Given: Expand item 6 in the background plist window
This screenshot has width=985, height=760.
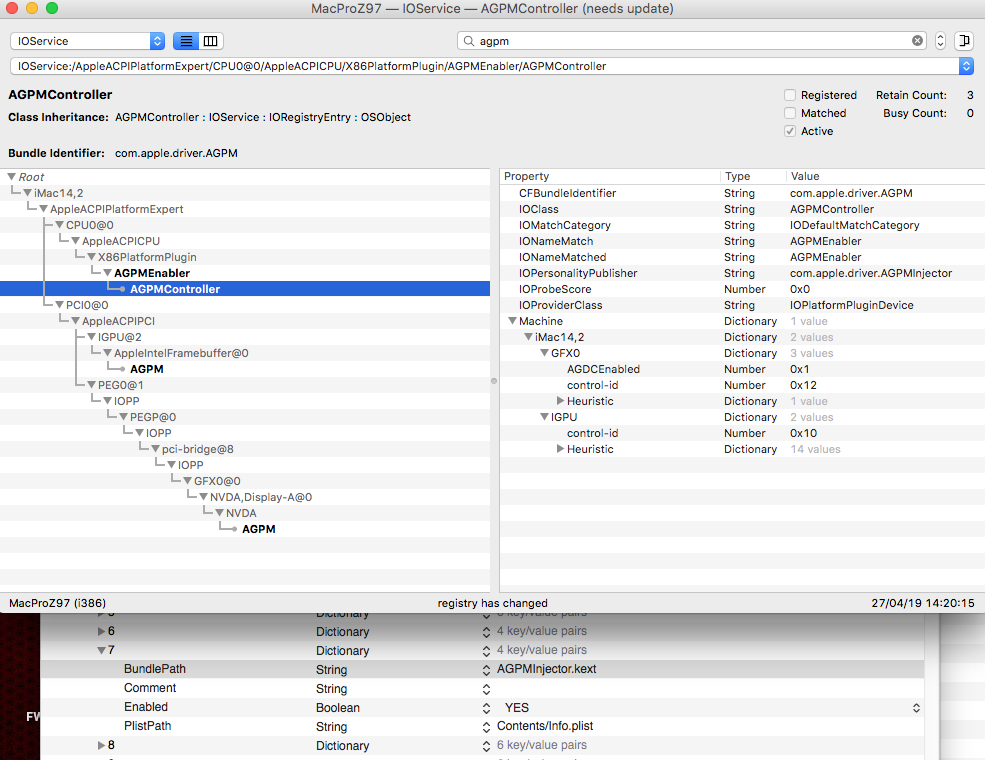Looking at the screenshot, I should [101, 631].
